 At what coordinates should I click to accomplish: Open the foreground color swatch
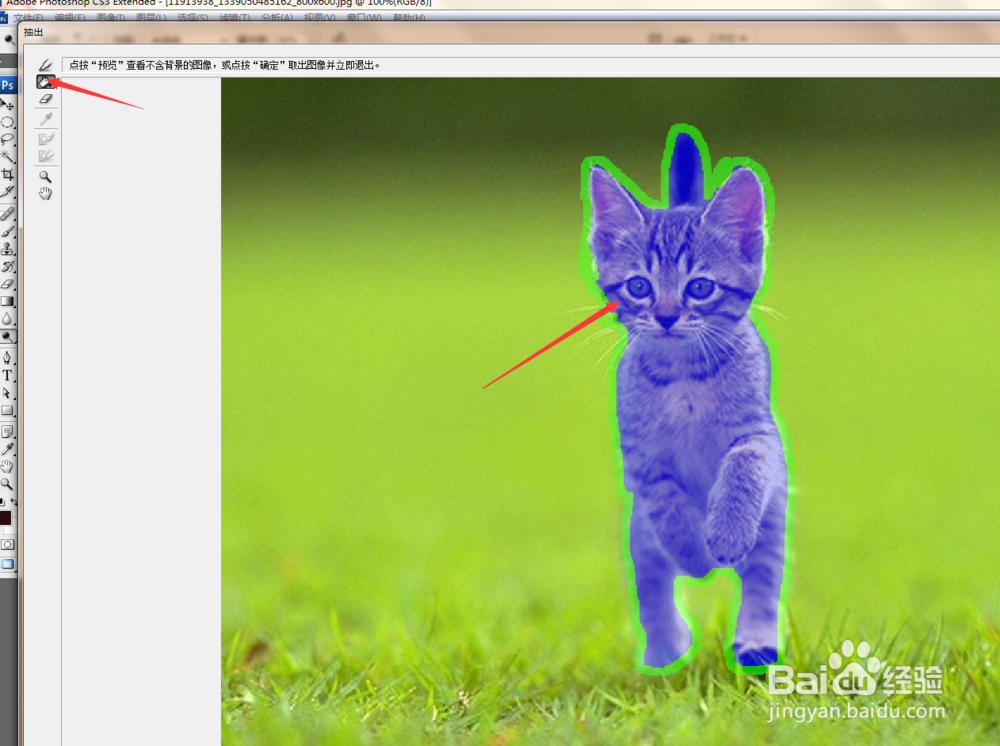coord(5,517)
